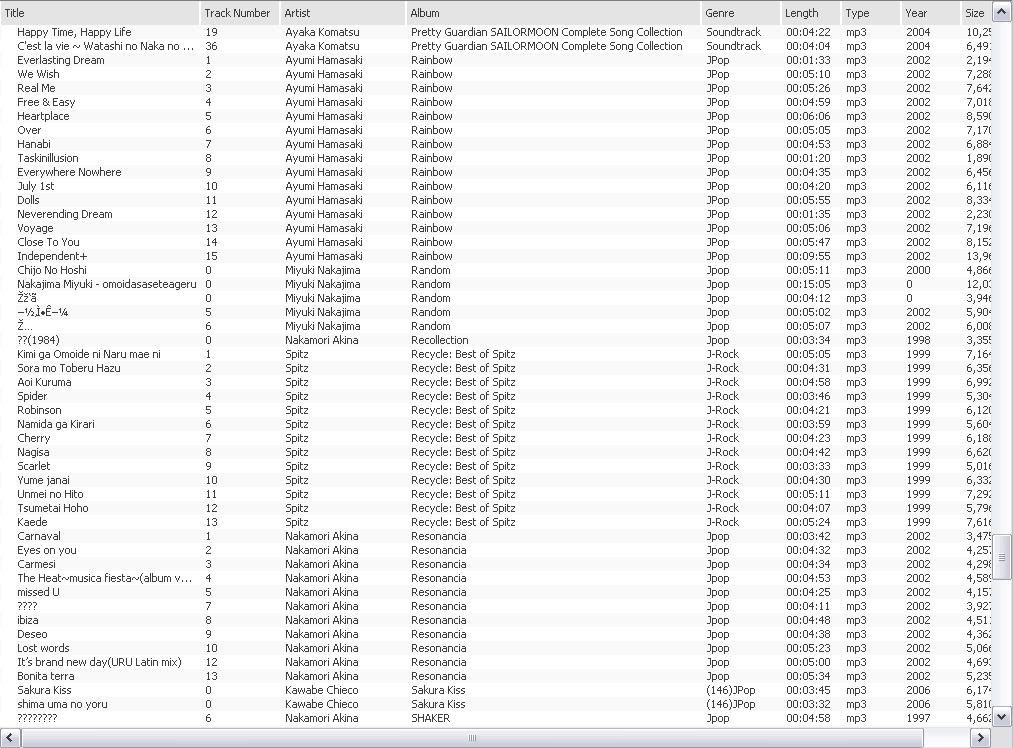Select the track 'ibiza'
This screenshot has height=748, width=1013.
click(27, 620)
